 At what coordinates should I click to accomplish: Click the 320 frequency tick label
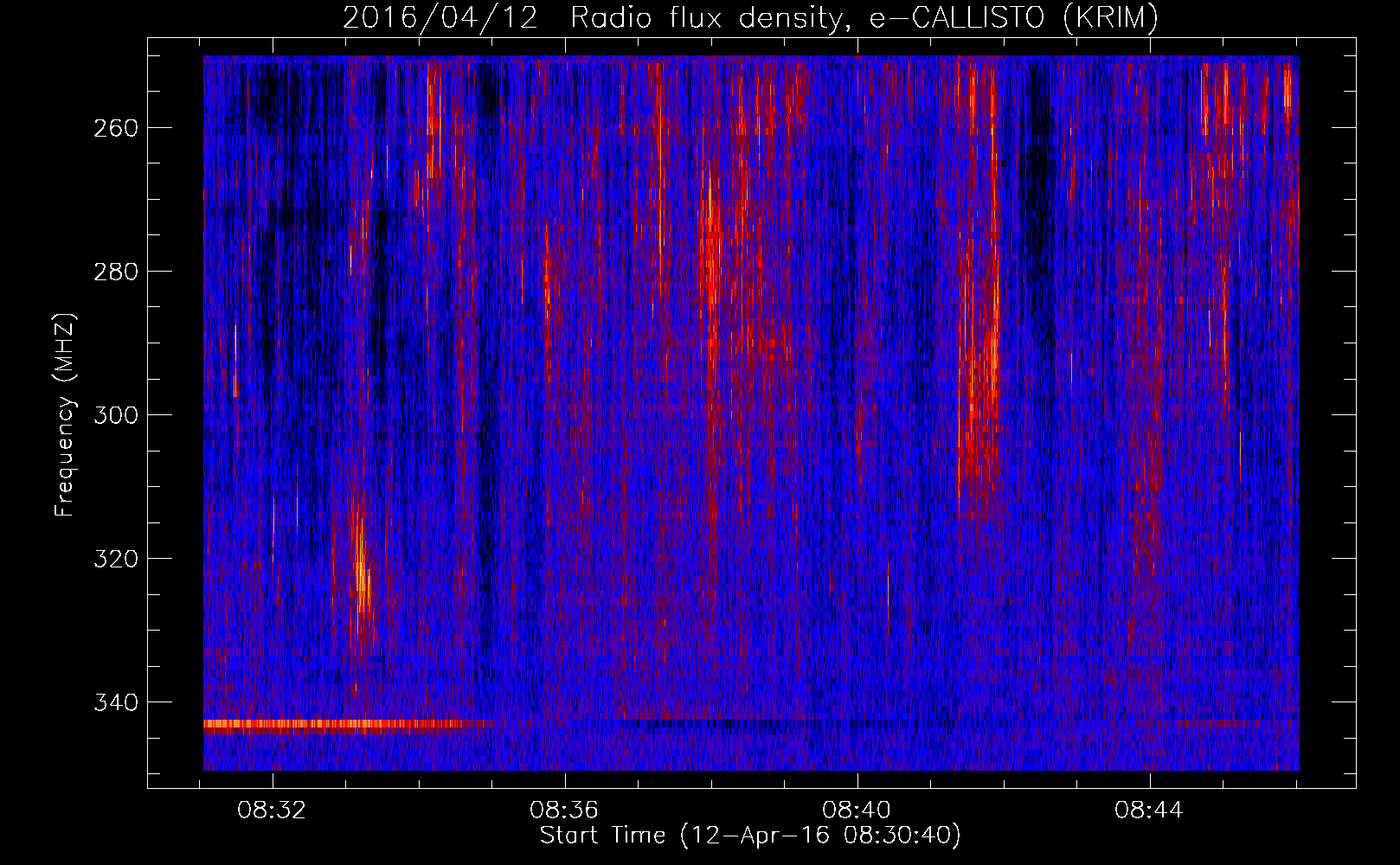(x=115, y=559)
